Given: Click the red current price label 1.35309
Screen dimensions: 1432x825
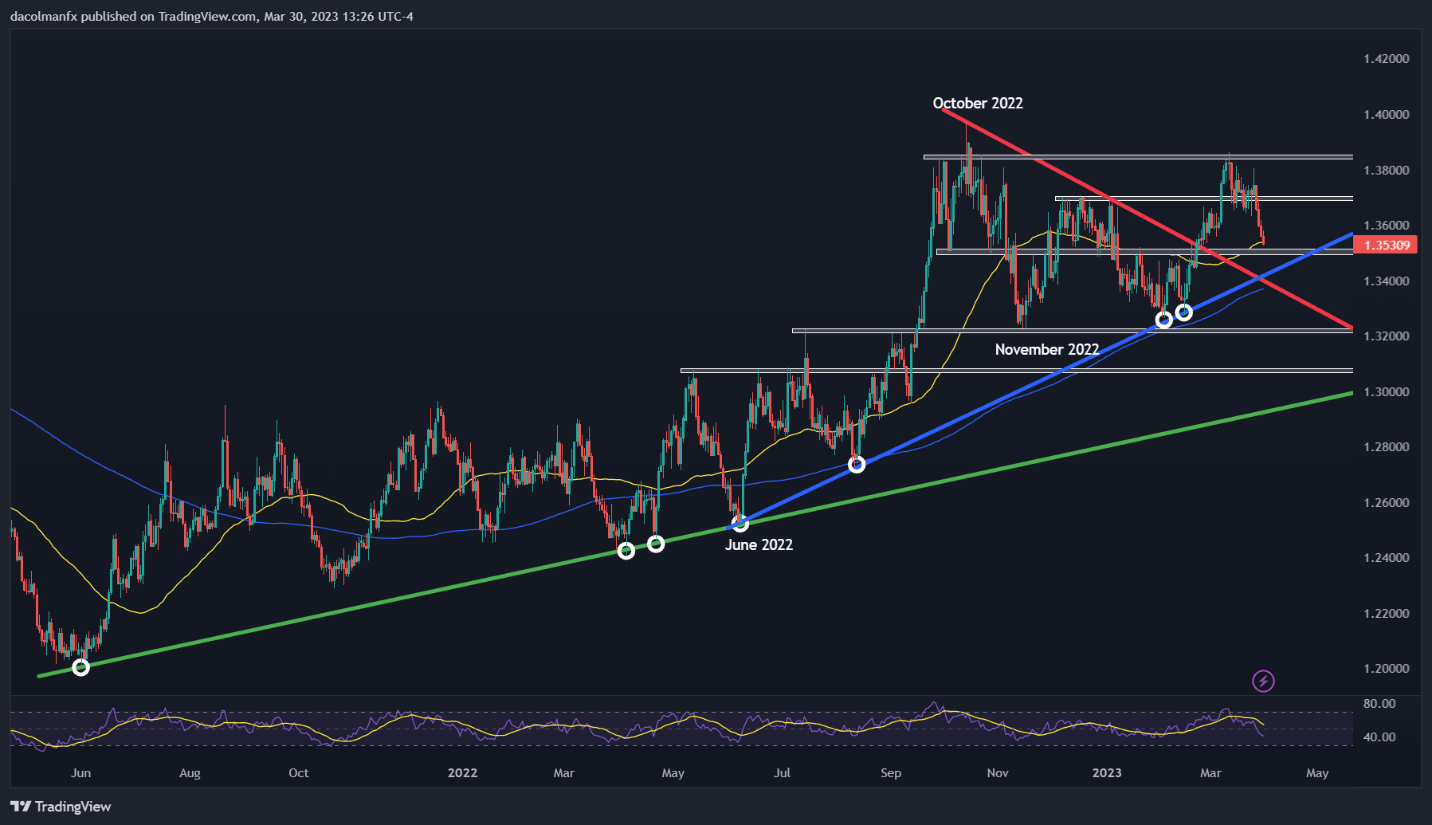Looking at the screenshot, I should click(x=1387, y=245).
